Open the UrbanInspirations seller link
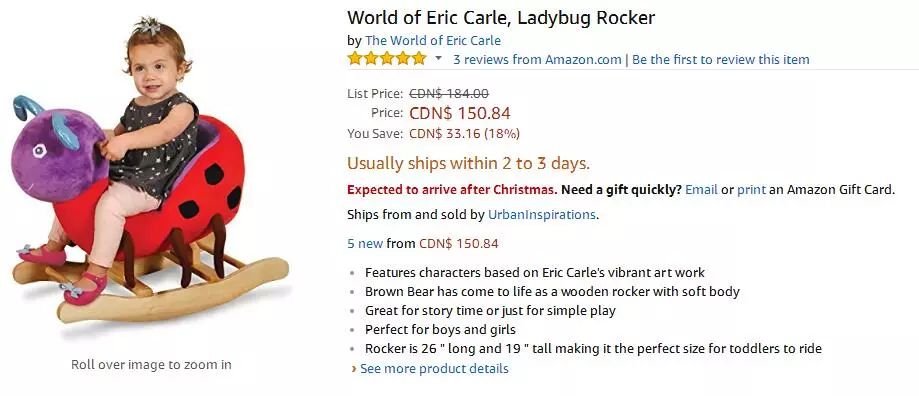 (542, 214)
